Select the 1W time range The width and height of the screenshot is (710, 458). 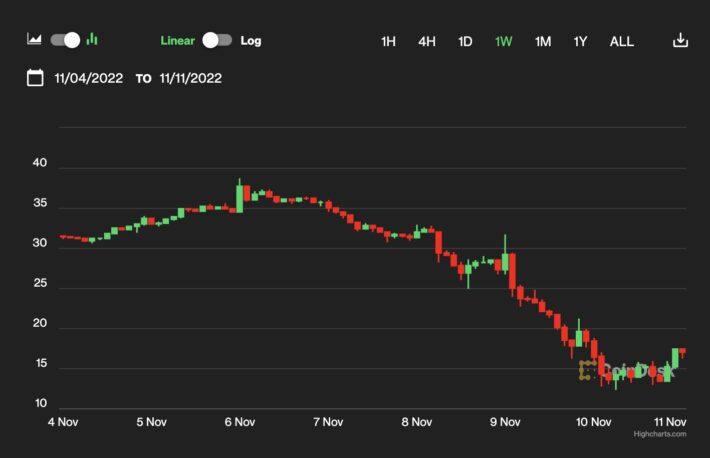pos(503,42)
